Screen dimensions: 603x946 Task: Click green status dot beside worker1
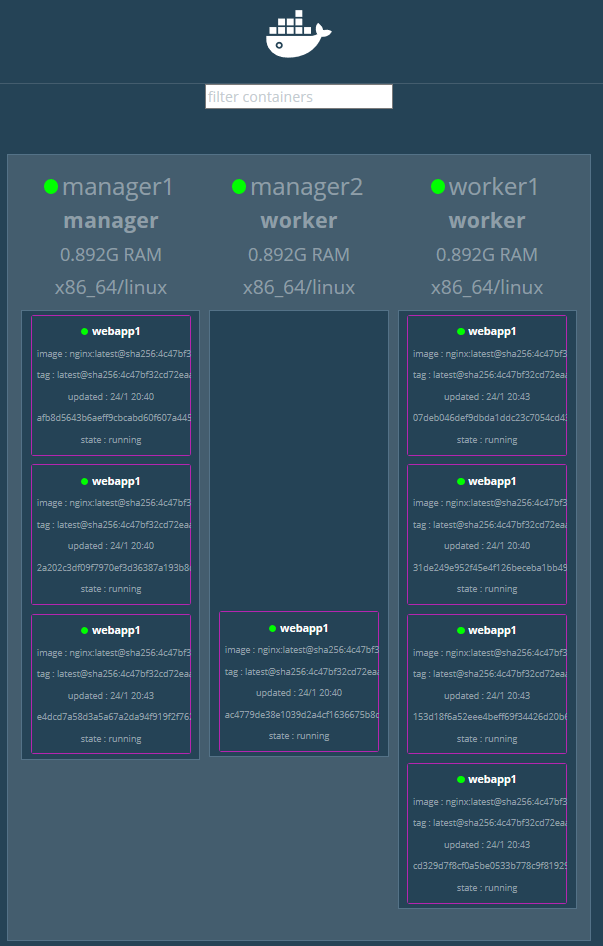(x=438, y=187)
